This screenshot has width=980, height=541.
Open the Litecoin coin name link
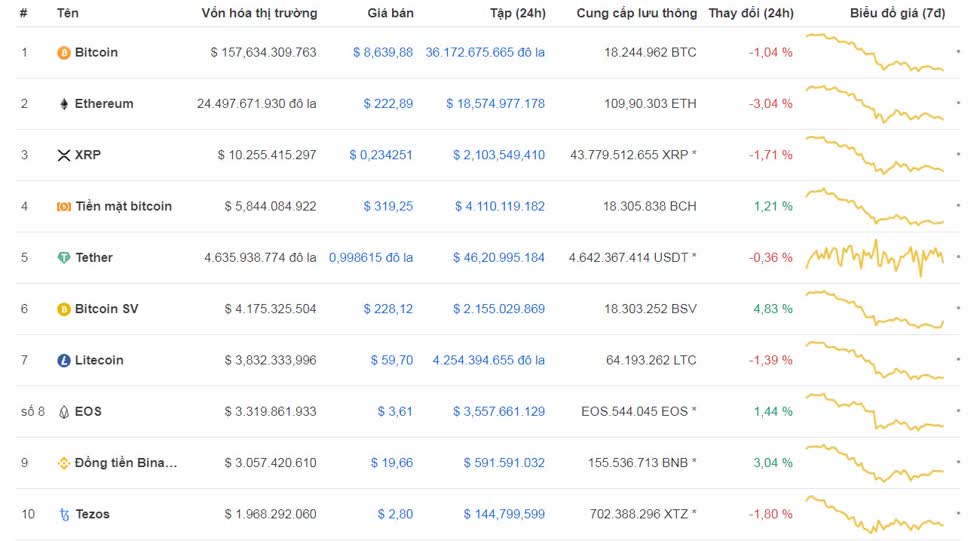99,360
